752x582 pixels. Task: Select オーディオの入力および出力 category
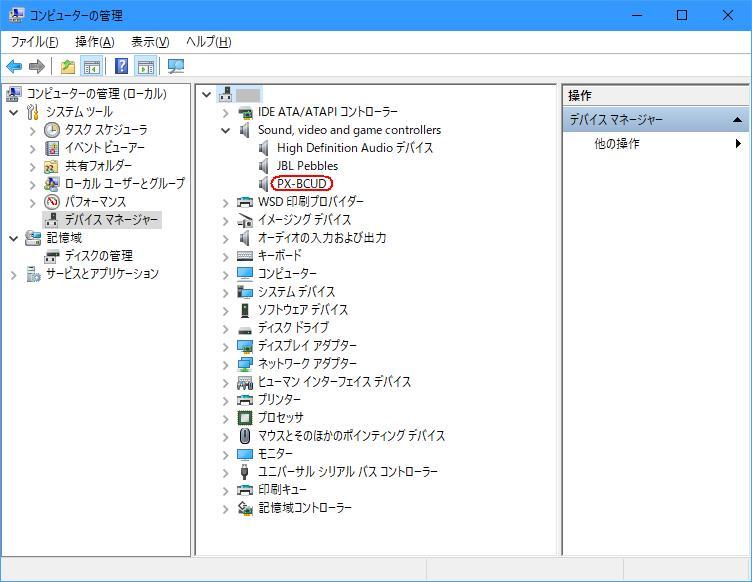coord(322,238)
